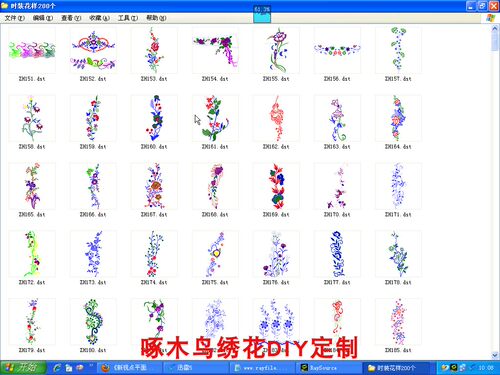Select the ZH165.dst thumbnail

32,186
